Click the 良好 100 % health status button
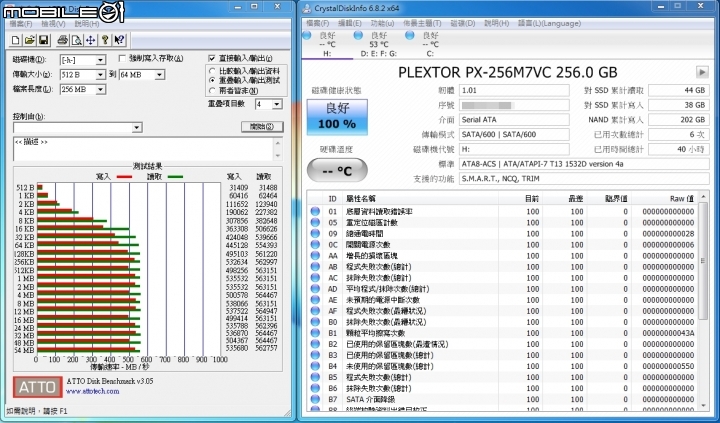Image resolution: width=720 pixels, height=423 pixels. [338, 117]
